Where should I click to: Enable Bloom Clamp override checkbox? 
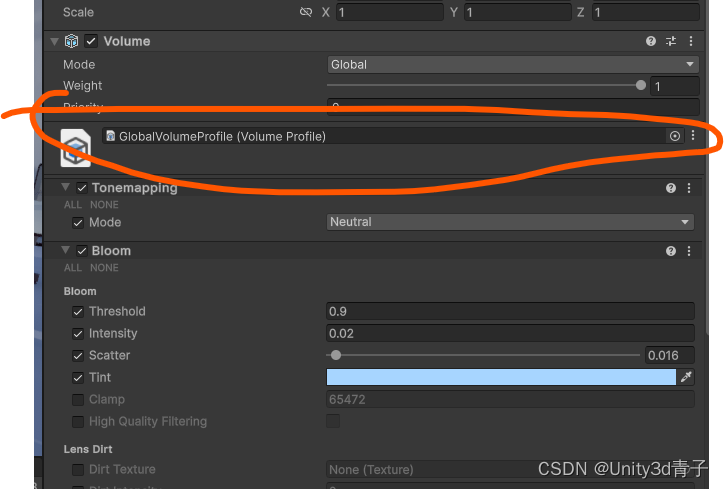click(x=78, y=399)
